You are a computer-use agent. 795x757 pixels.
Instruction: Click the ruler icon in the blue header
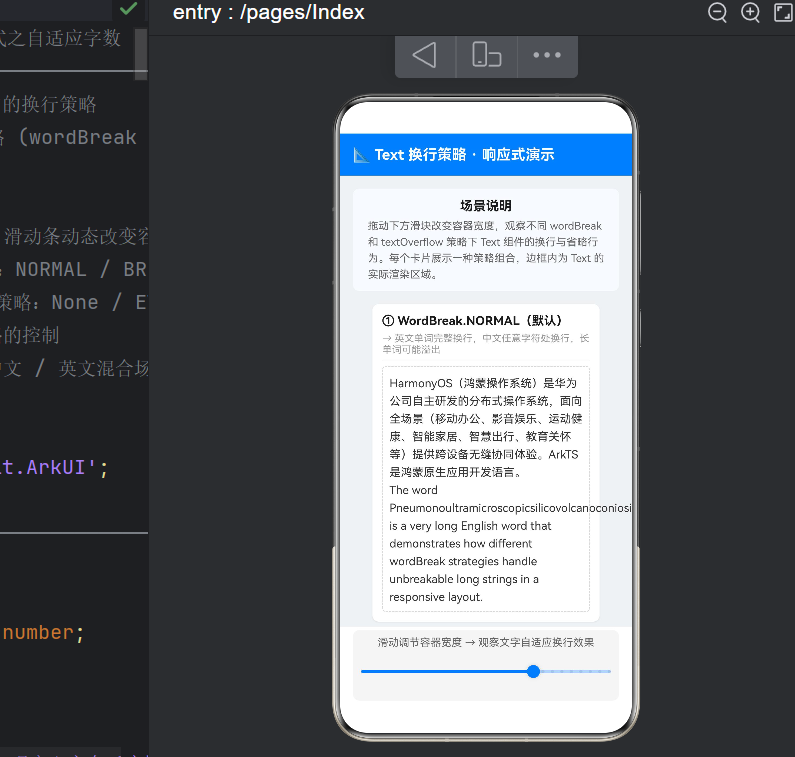361,155
